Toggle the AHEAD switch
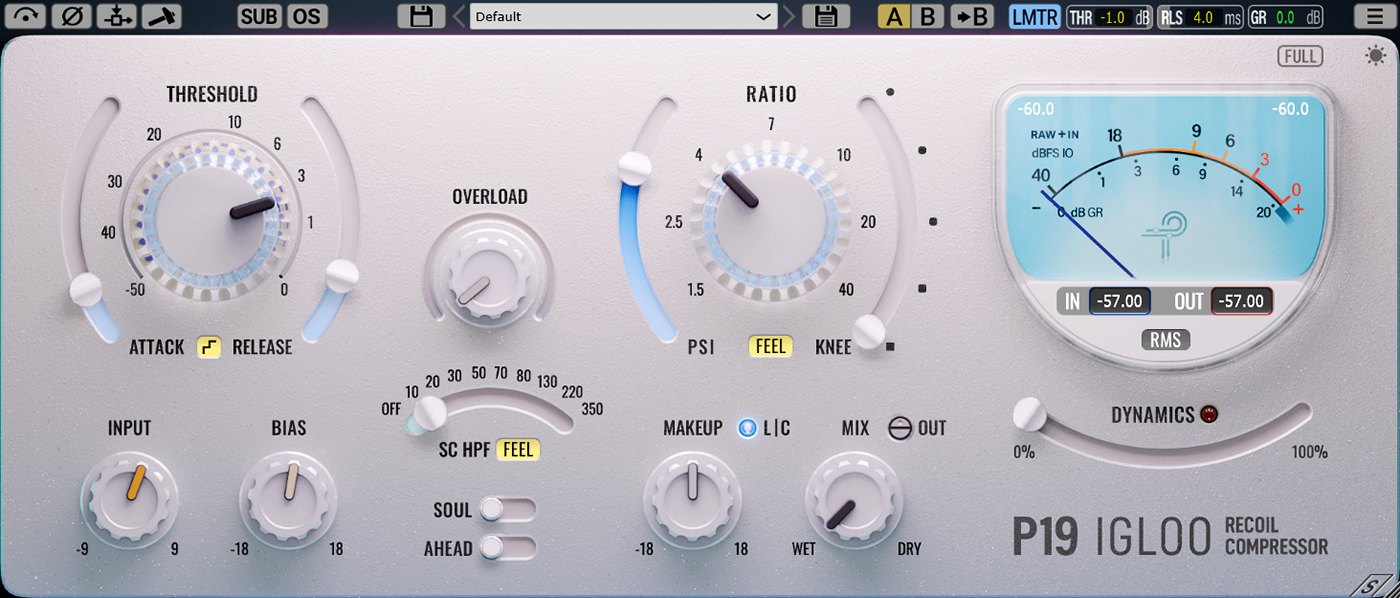 pyautogui.click(x=506, y=547)
